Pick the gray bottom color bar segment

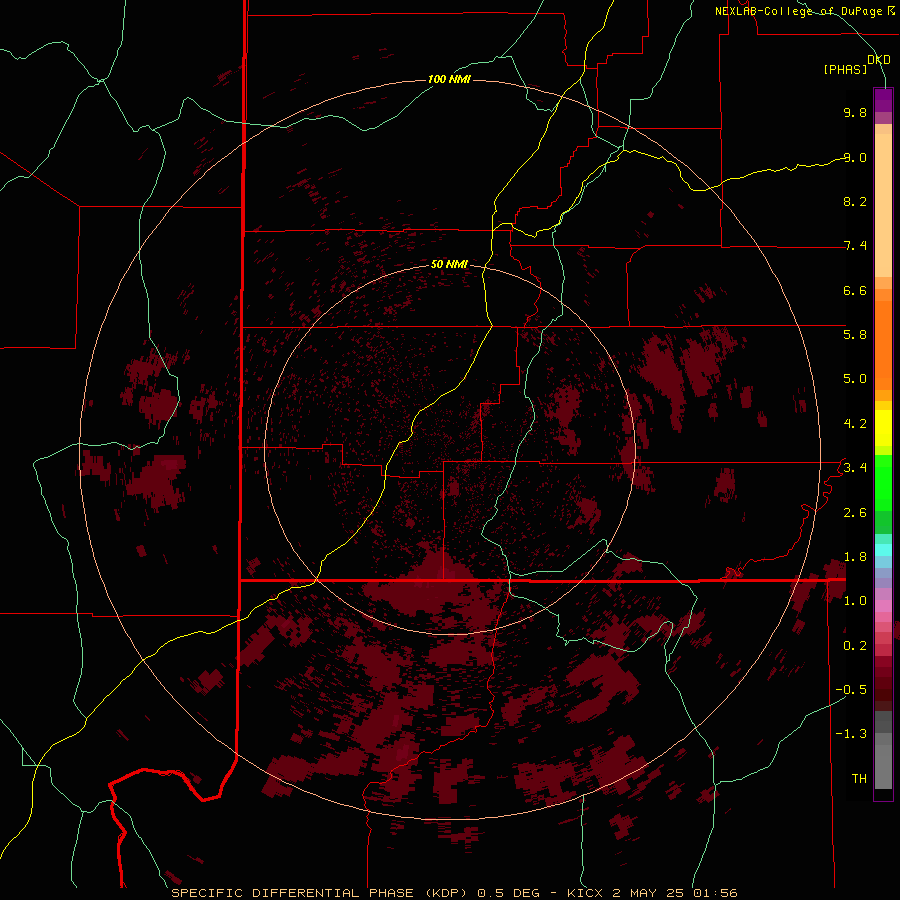click(x=883, y=766)
